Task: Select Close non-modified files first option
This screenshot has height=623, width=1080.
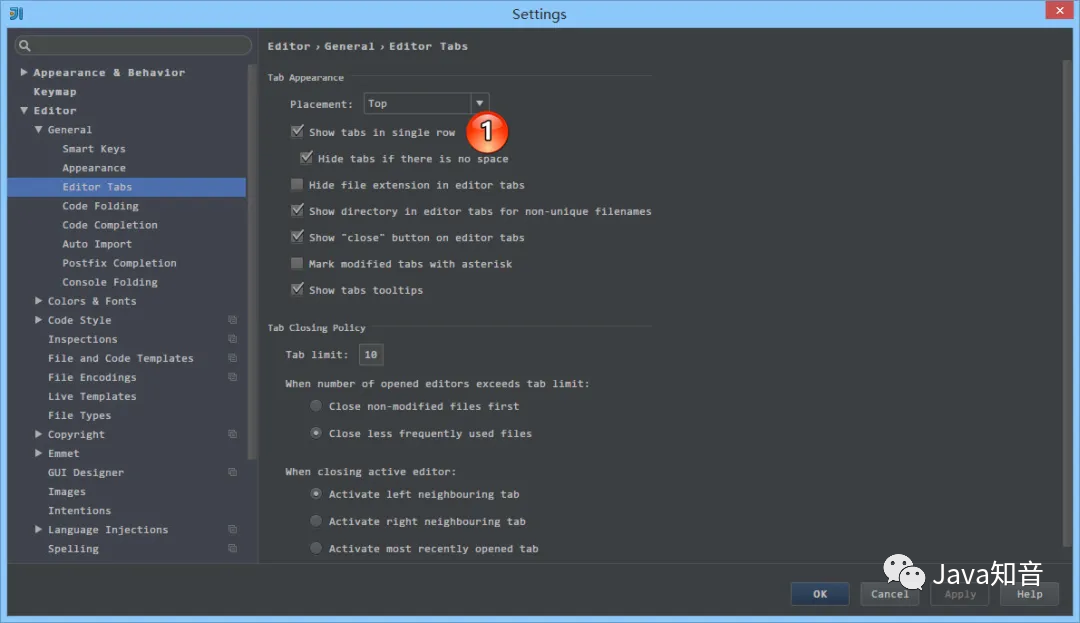Action: [x=316, y=406]
